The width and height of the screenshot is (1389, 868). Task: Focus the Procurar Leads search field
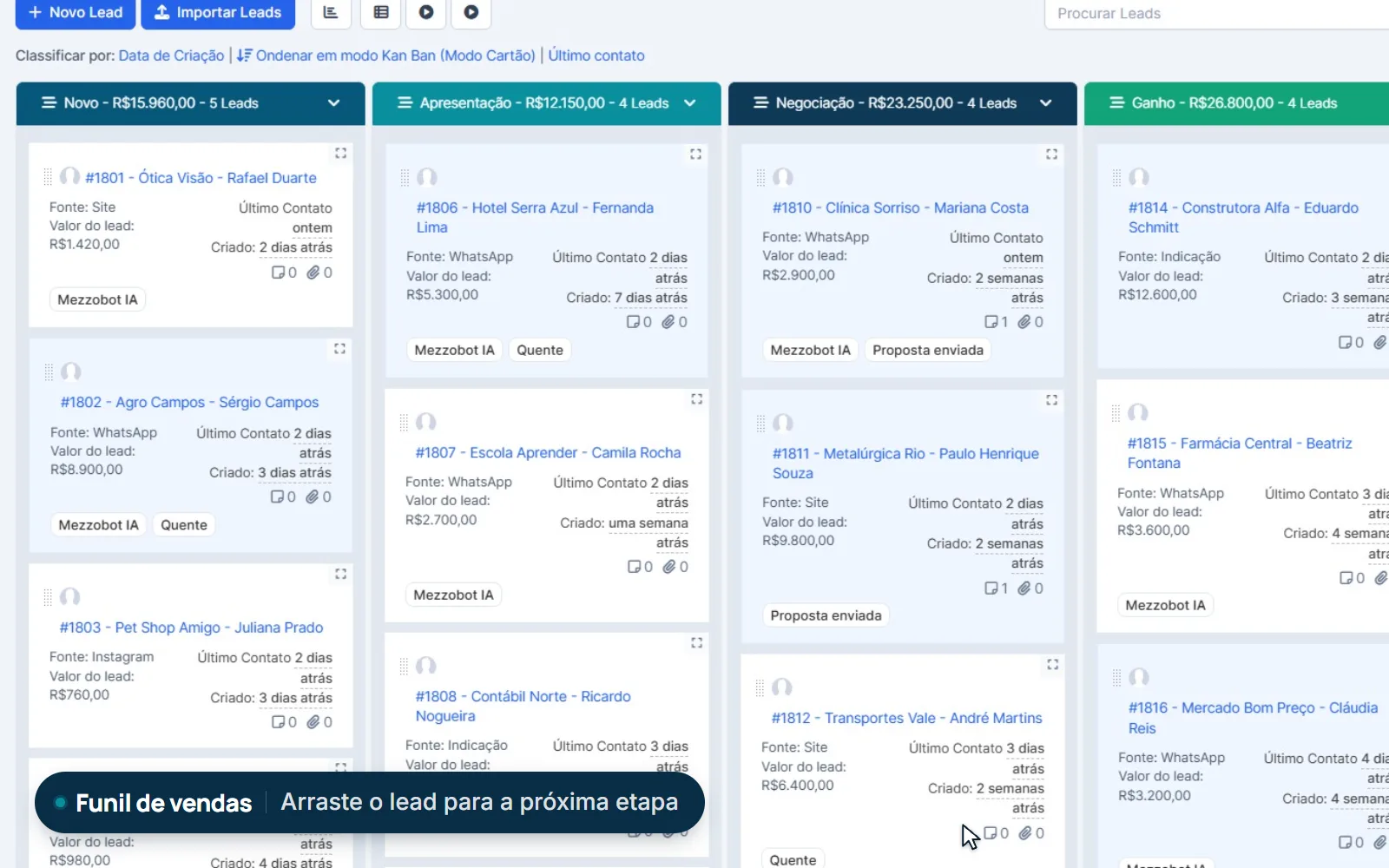click(x=1217, y=14)
